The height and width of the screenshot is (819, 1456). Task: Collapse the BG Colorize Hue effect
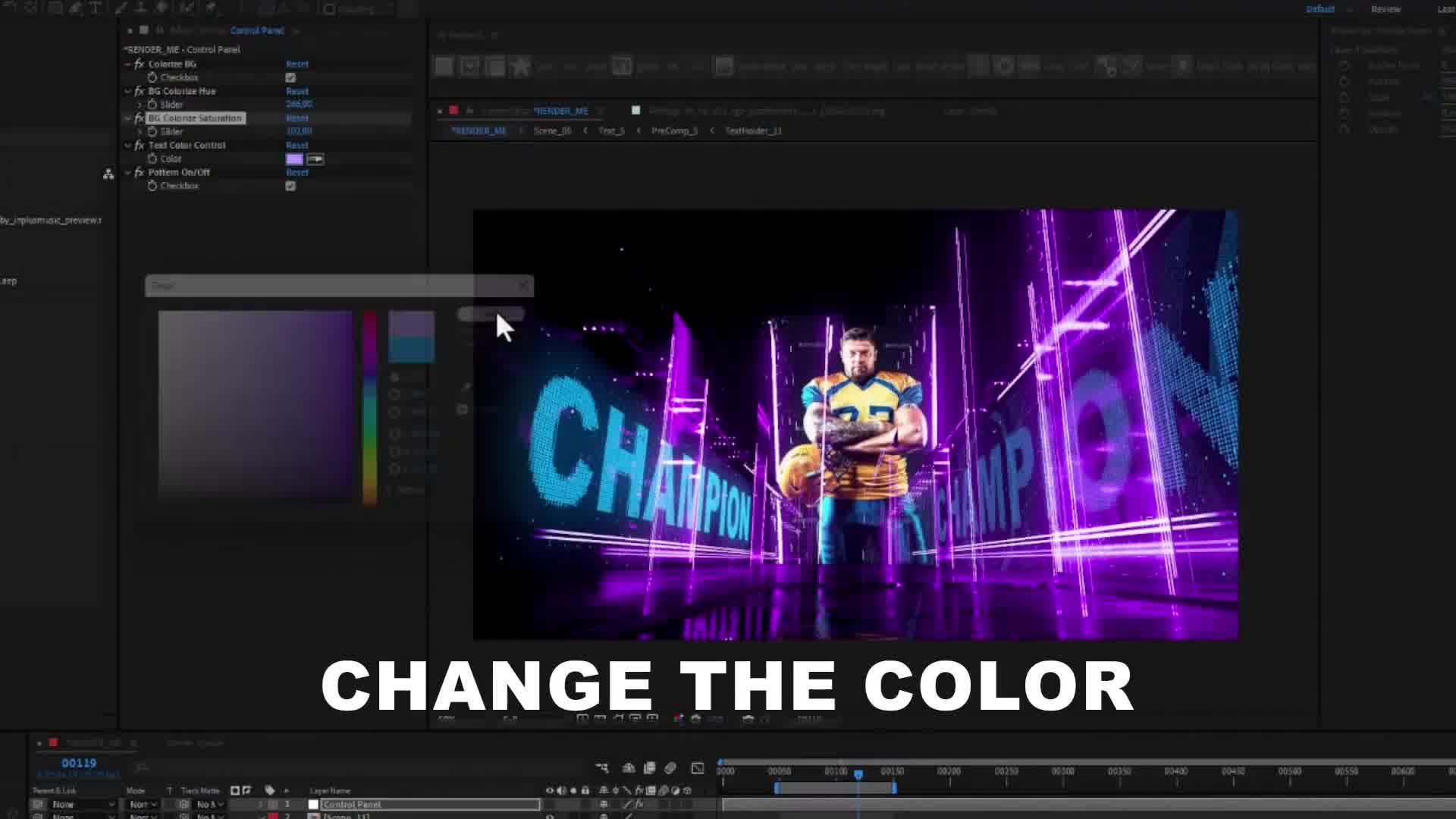pos(127,91)
